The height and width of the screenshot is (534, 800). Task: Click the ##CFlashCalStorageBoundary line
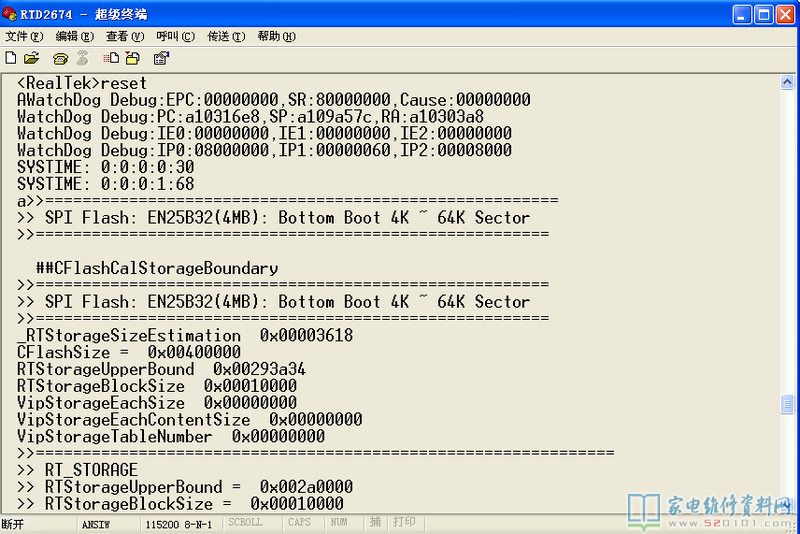point(157,268)
